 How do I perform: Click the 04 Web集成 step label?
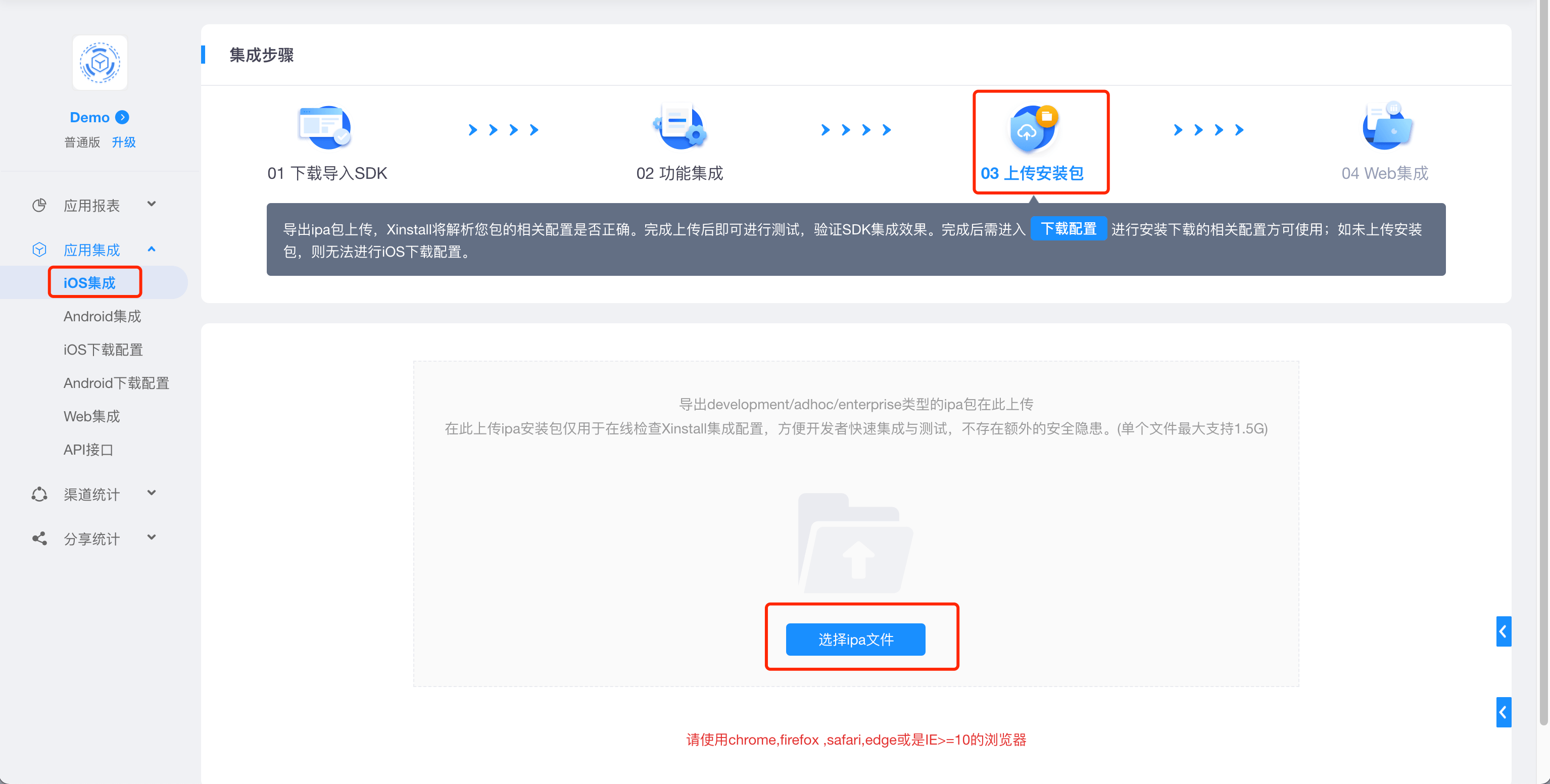tap(1384, 173)
